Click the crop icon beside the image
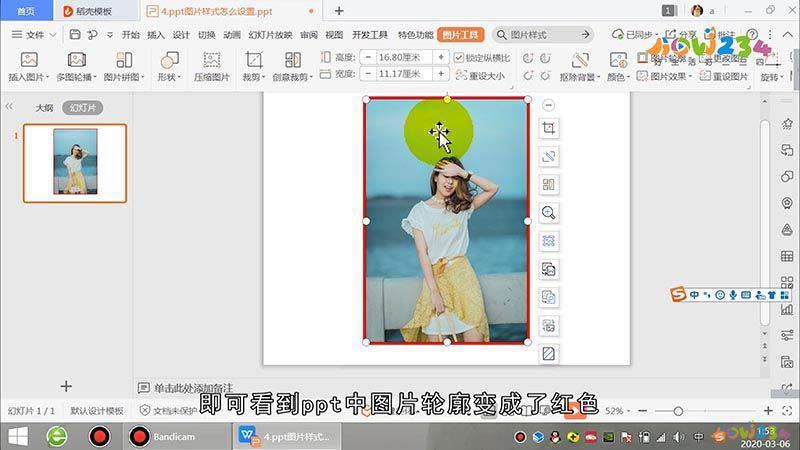The width and height of the screenshot is (800, 450). point(548,128)
